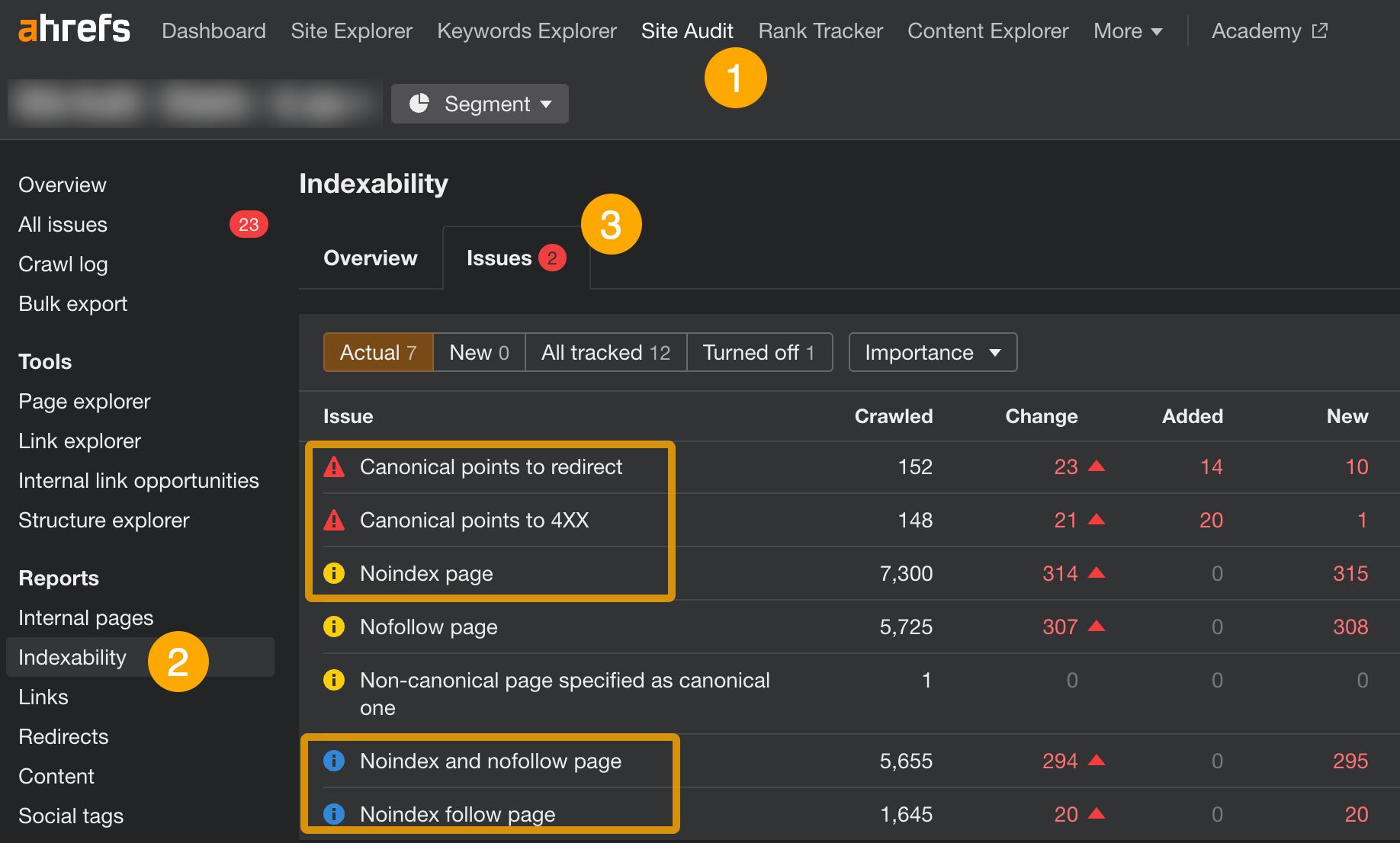
Task: Select the New issues filter
Action: tap(478, 352)
